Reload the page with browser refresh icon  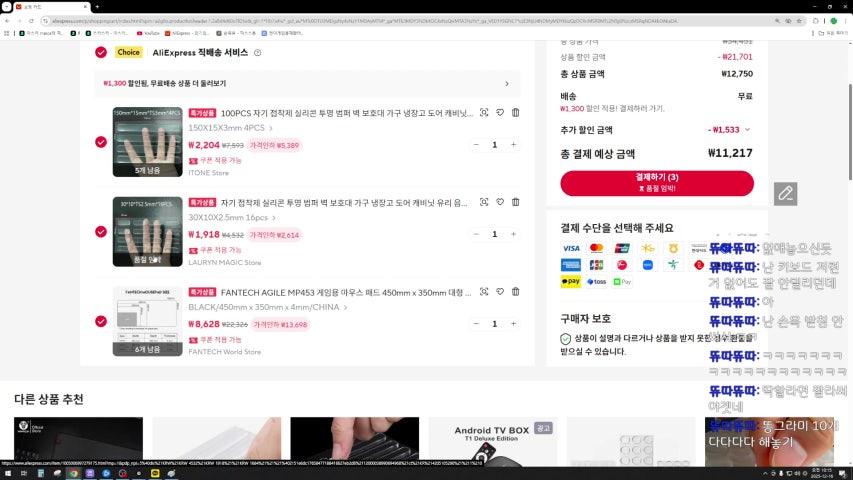click(31, 21)
